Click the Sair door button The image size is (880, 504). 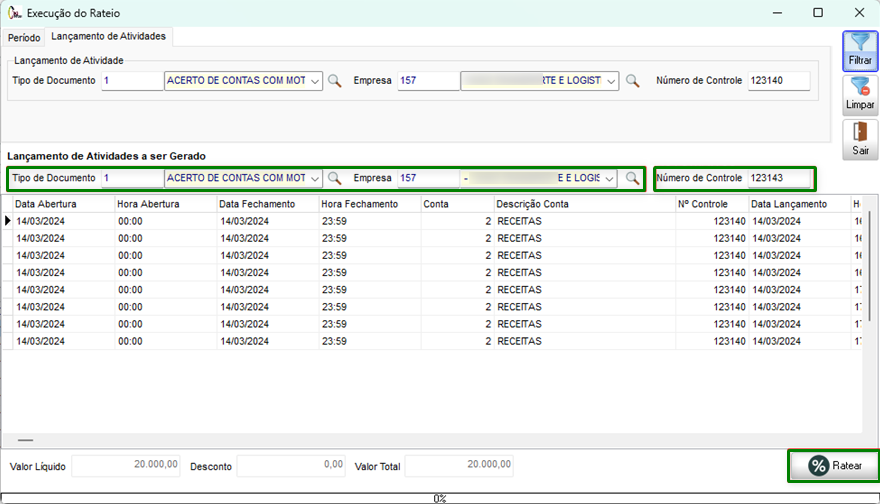(x=860, y=140)
